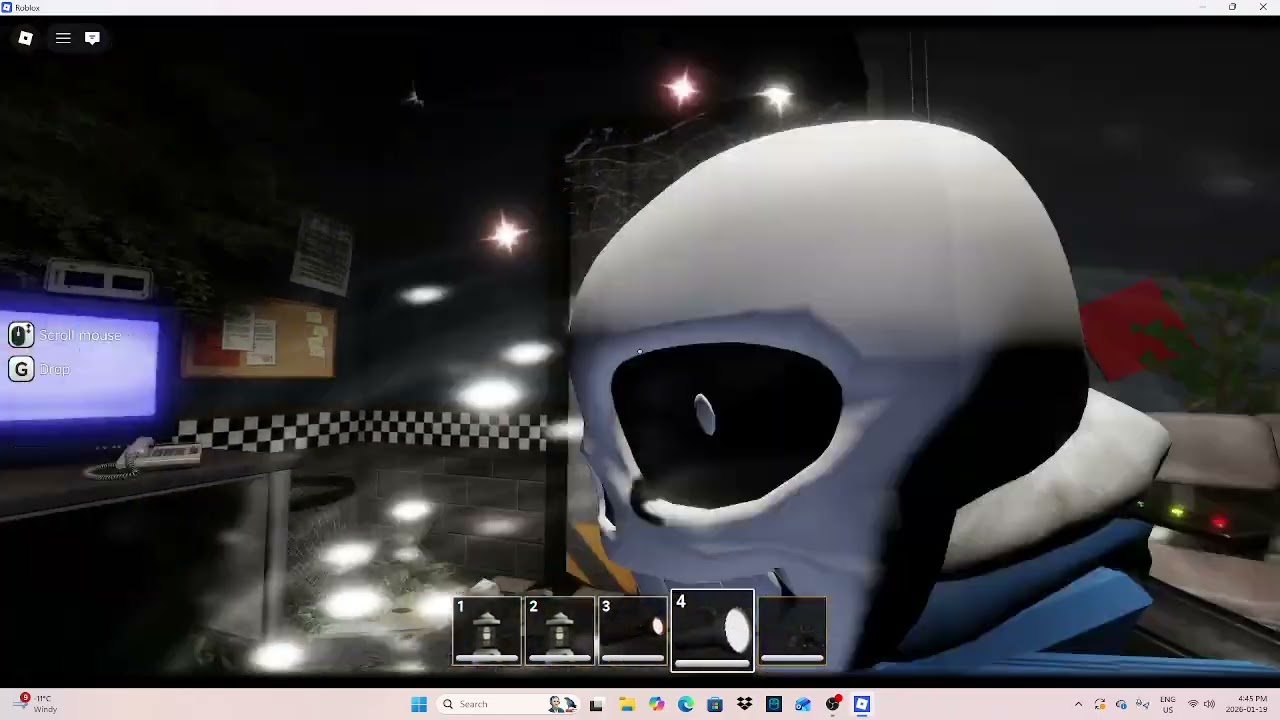Image resolution: width=1280 pixels, height=720 pixels.
Task: Click the Roblox window title text
Action: [x=28, y=7]
